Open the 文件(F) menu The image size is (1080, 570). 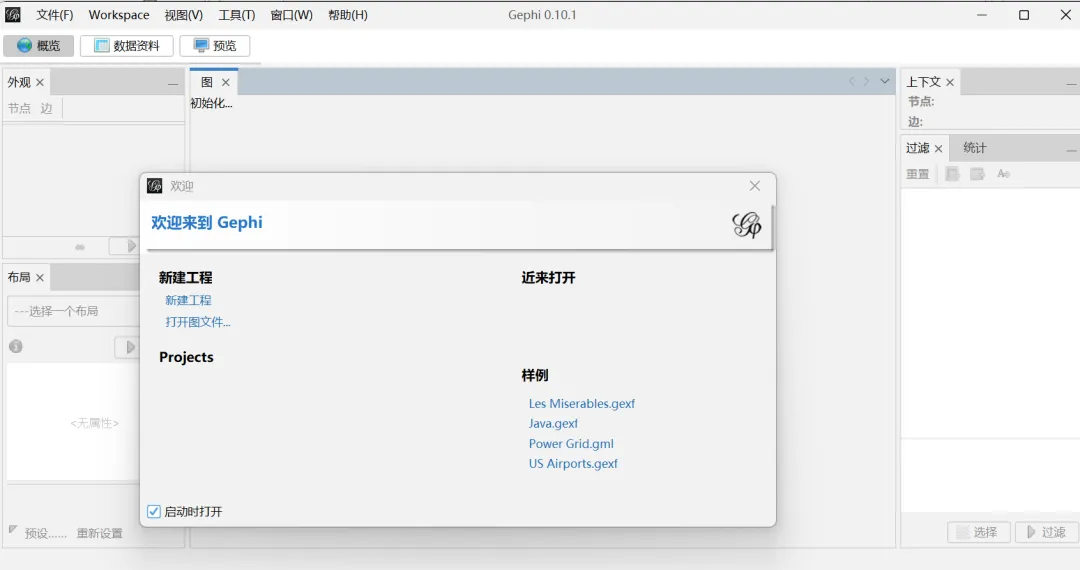pos(54,15)
